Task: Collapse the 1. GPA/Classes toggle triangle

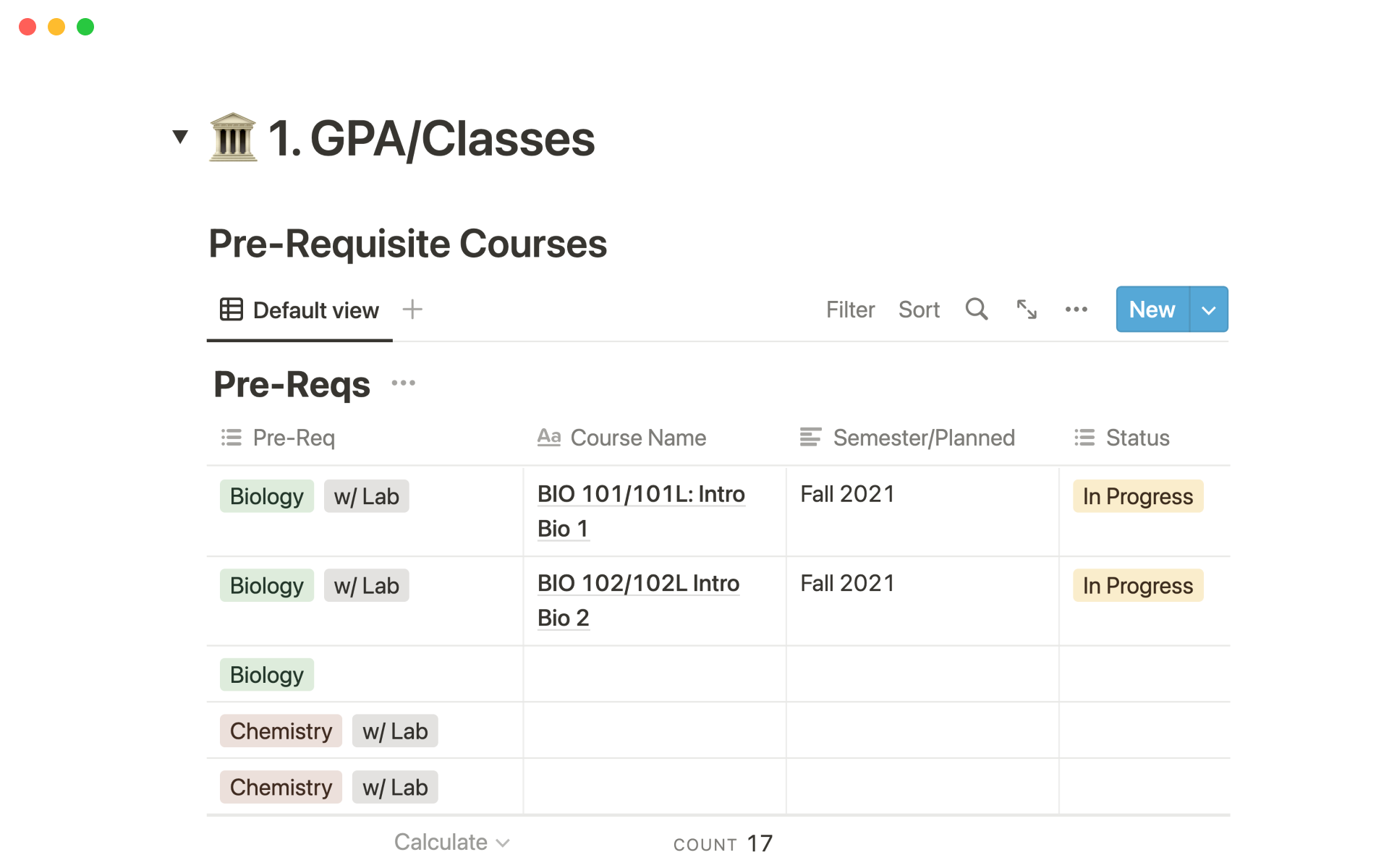Action: tap(180, 136)
